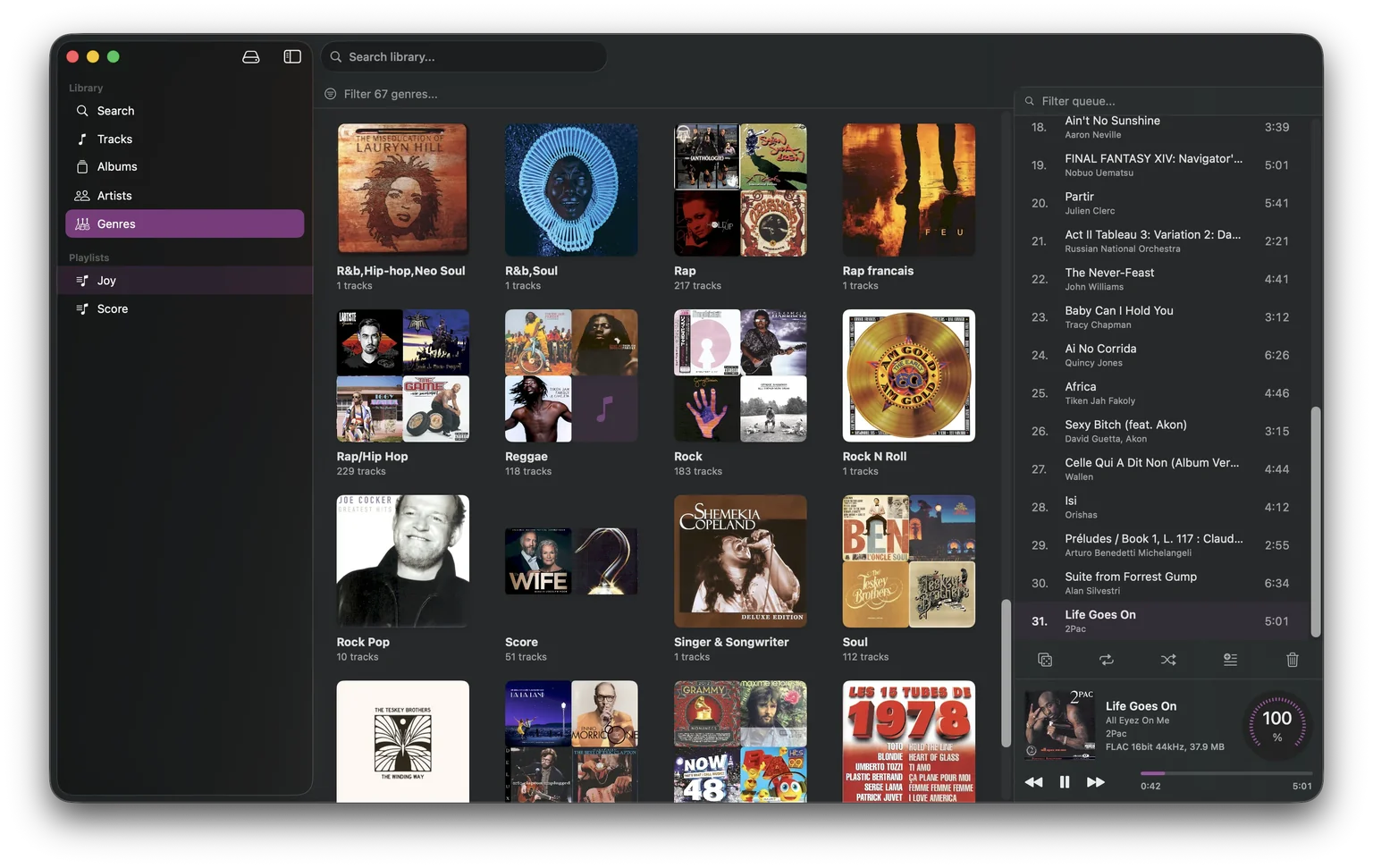The height and width of the screenshot is (868, 1373).
Task: Open the Albums library section
Action: [x=117, y=166]
